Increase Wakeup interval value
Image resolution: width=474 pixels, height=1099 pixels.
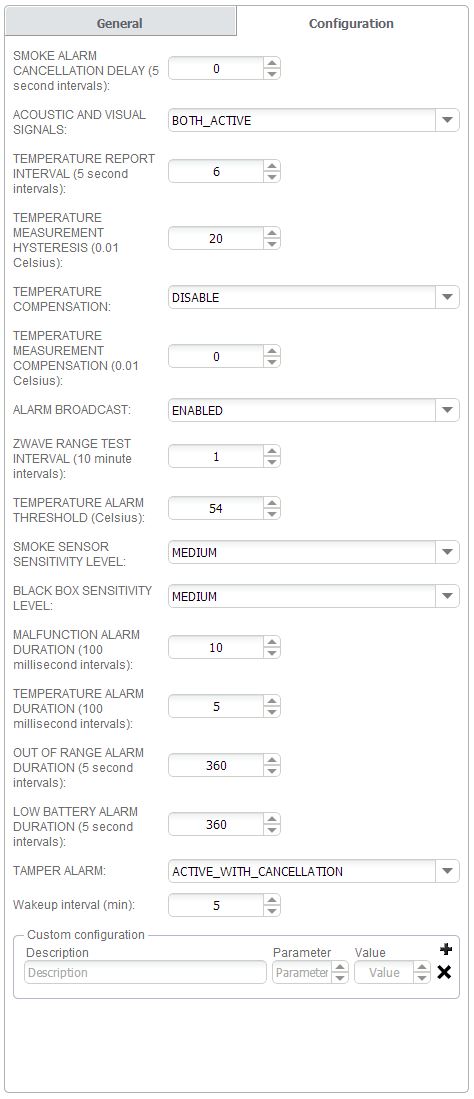[x=272, y=900]
